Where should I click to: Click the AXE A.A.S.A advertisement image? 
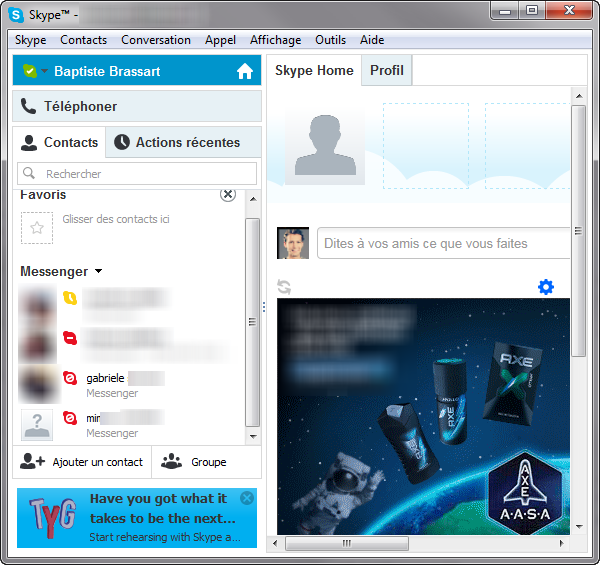423,417
